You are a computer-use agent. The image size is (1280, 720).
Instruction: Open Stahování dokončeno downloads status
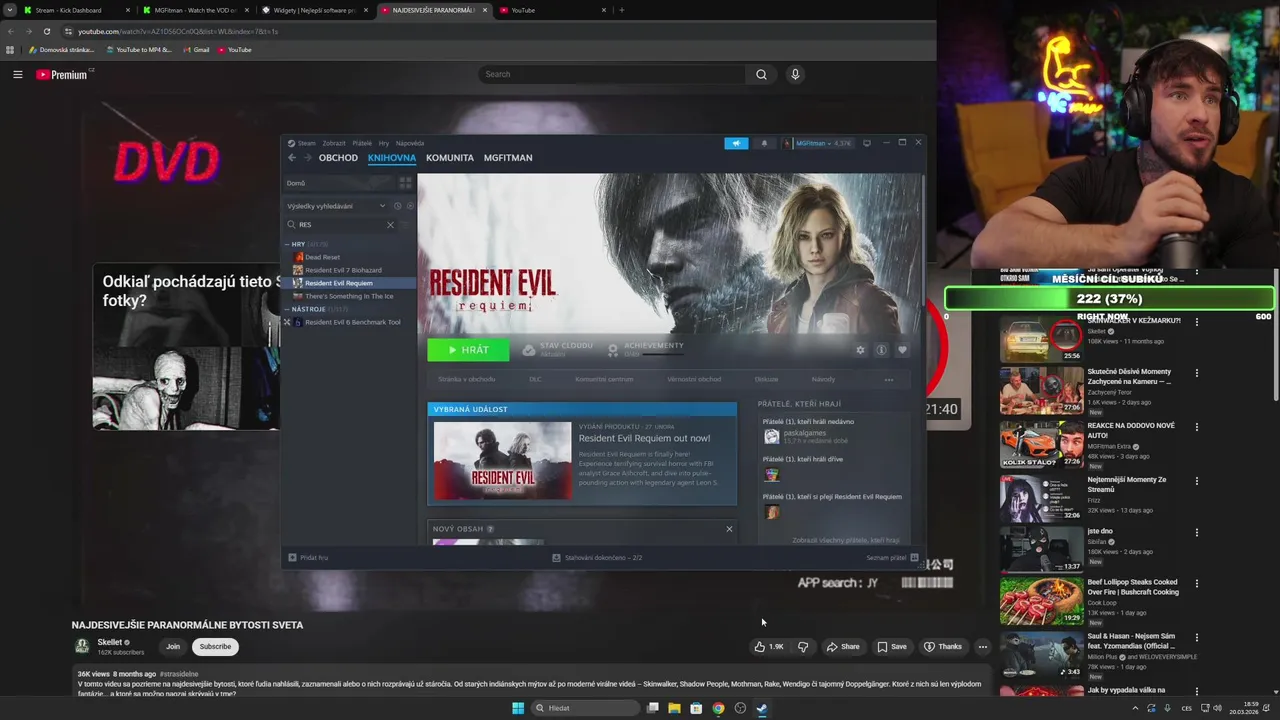pyautogui.click(x=597, y=558)
